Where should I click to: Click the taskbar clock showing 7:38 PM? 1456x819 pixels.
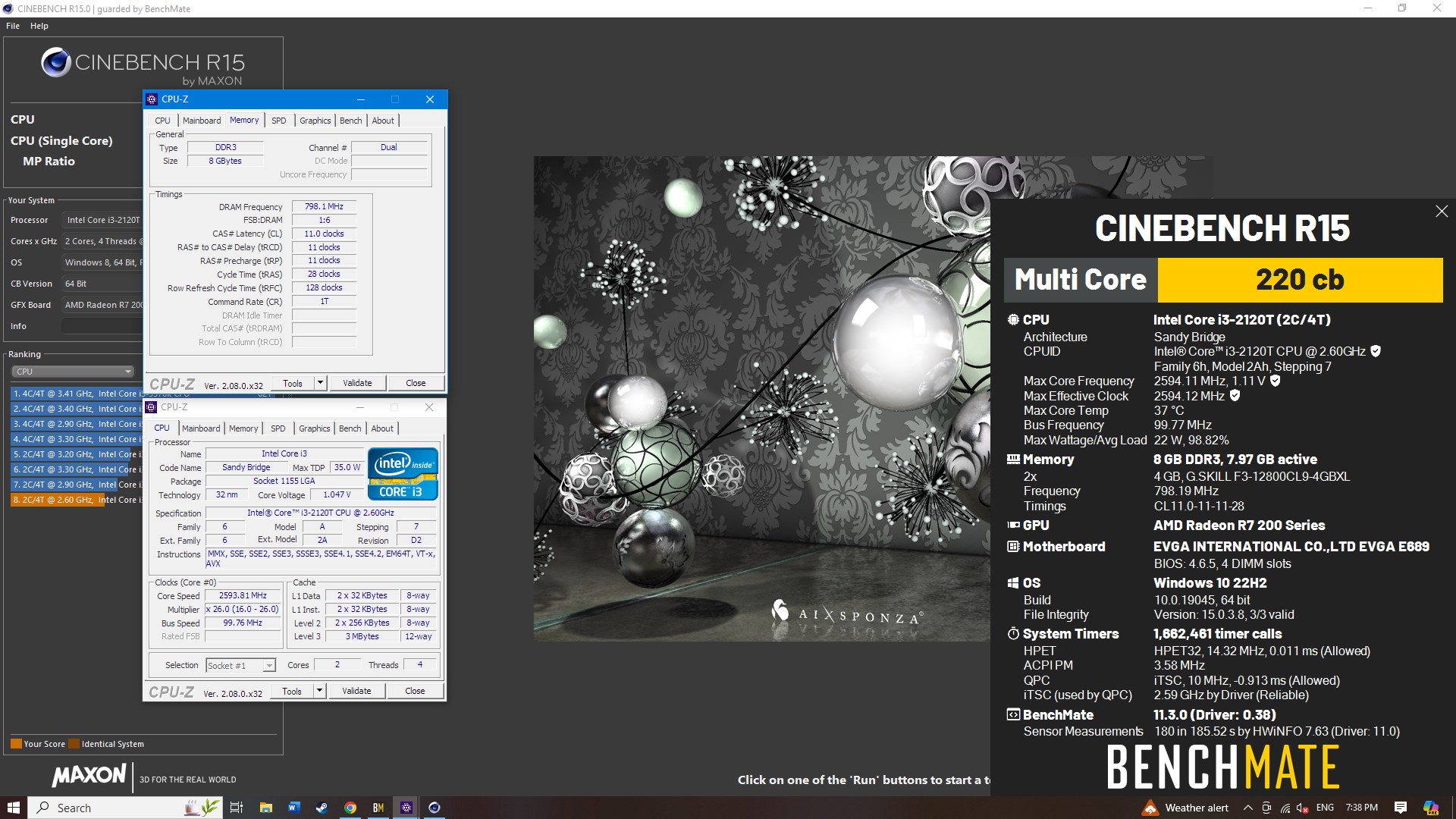1361,808
